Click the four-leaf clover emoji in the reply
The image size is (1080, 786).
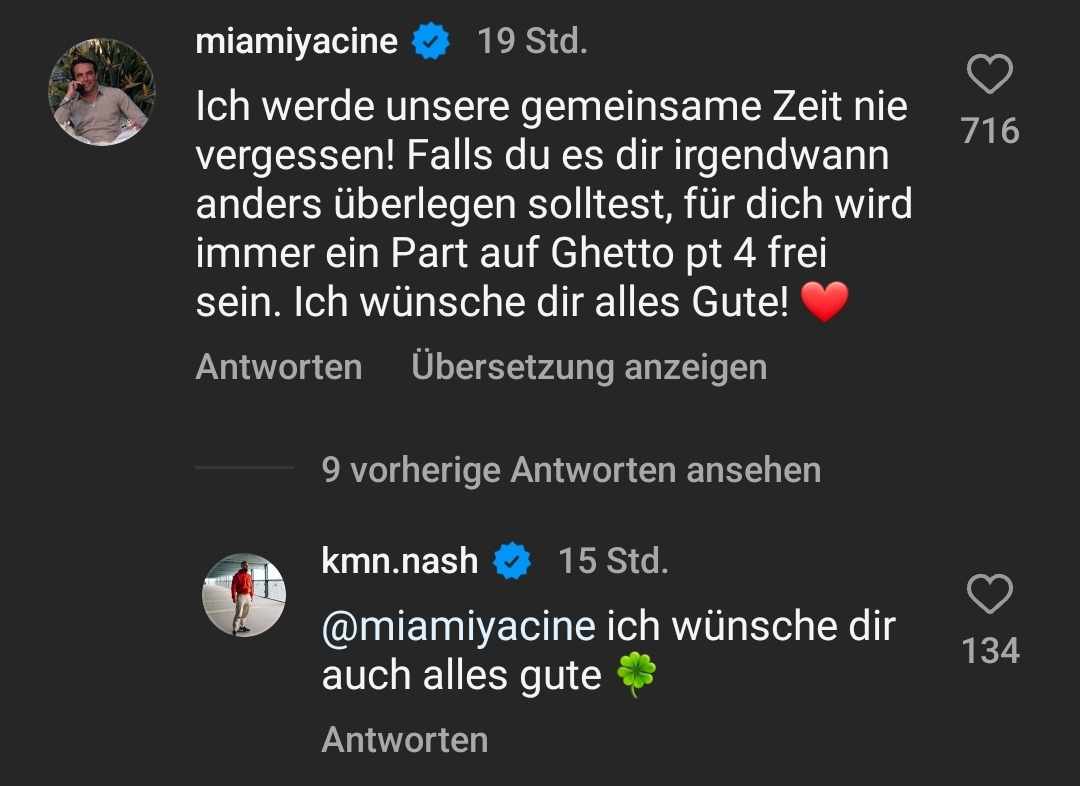[636, 677]
